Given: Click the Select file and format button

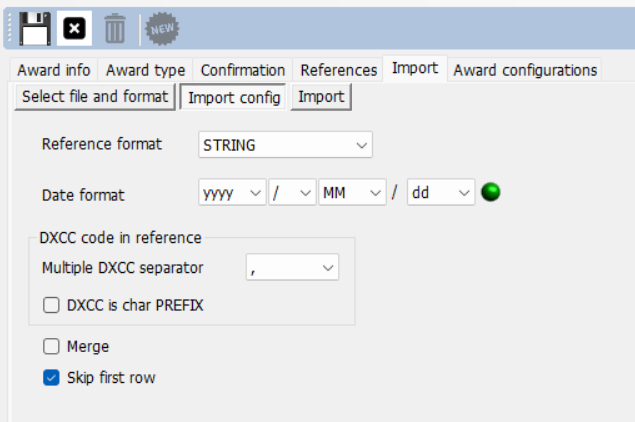Looking at the screenshot, I should click(95, 97).
